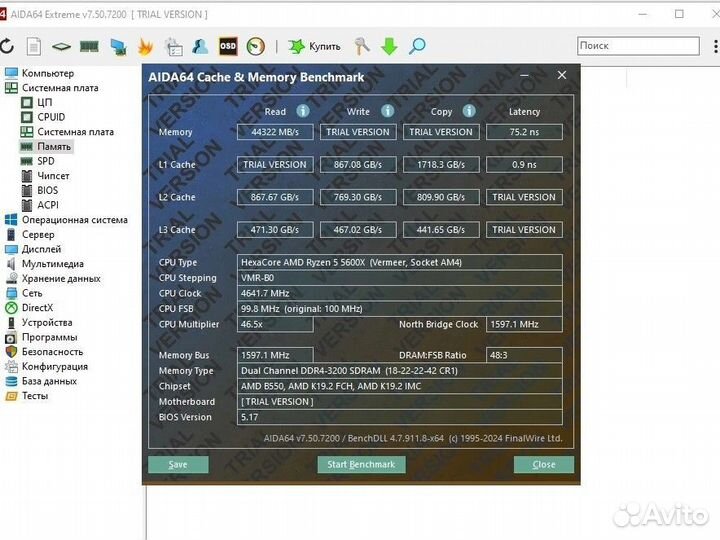The width and height of the screenshot is (720, 540).
Task: Close the benchmark dialog with X
Action: coord(562,75)
